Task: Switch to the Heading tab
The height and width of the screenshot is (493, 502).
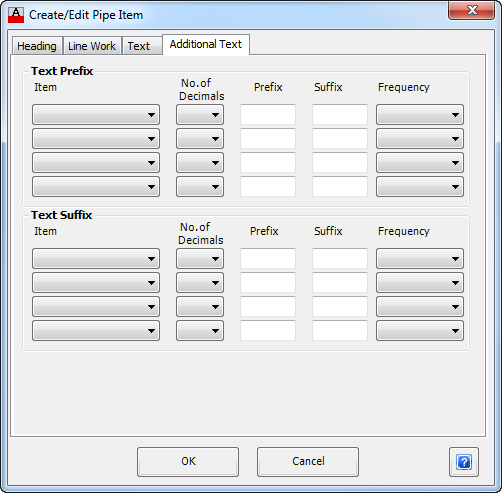Action: 37,46
